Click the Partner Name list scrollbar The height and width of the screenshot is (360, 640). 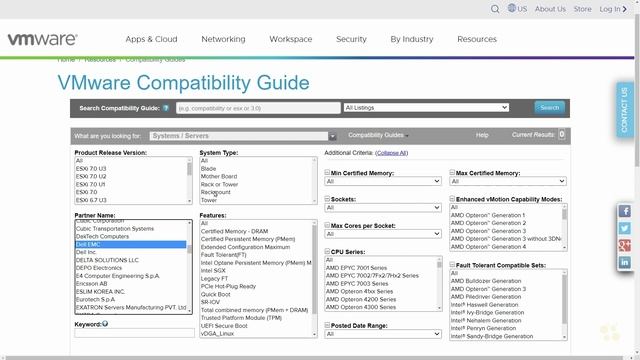189,267
